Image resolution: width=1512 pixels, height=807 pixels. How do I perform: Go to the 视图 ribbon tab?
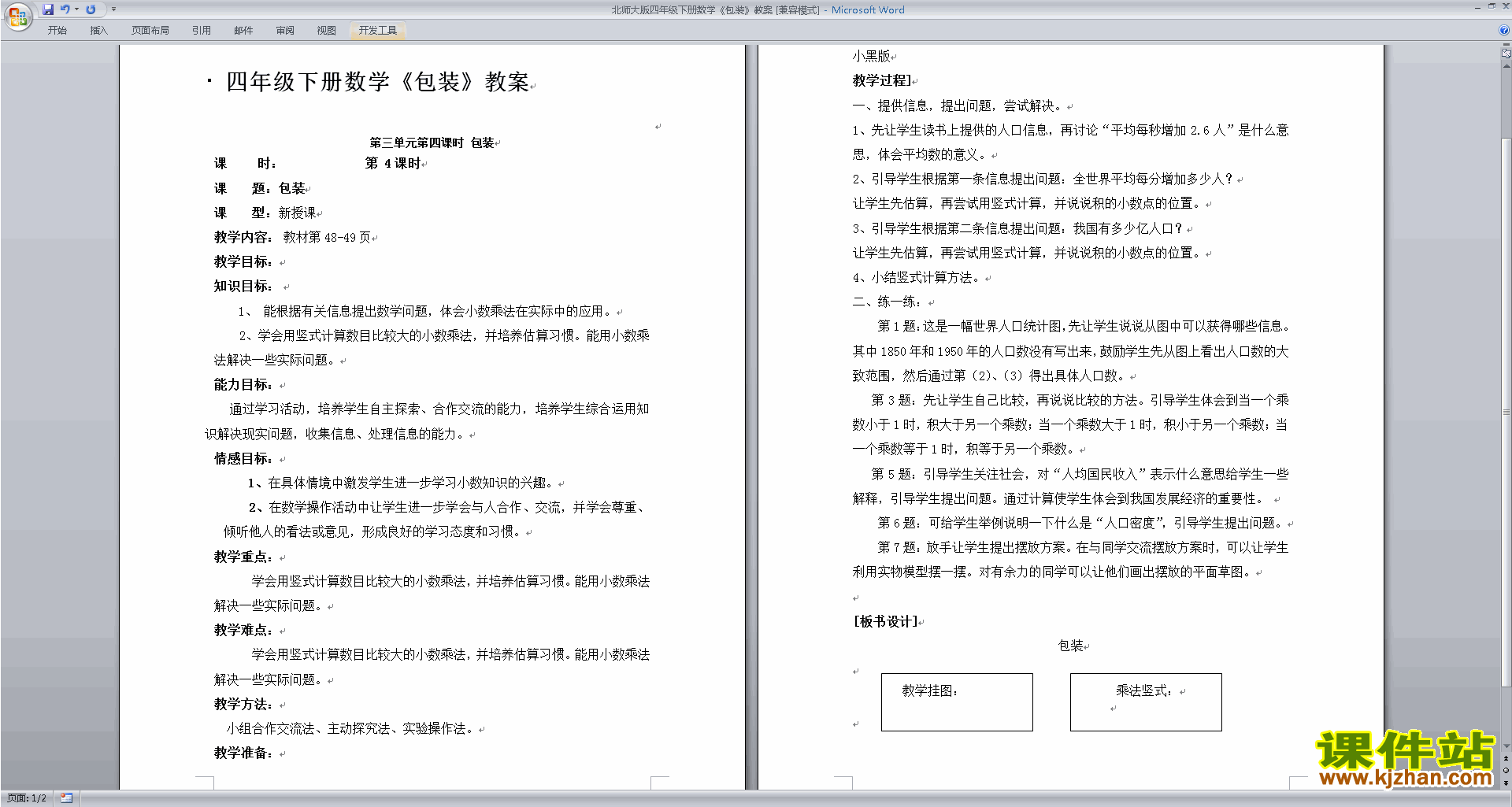coord(326,31)
